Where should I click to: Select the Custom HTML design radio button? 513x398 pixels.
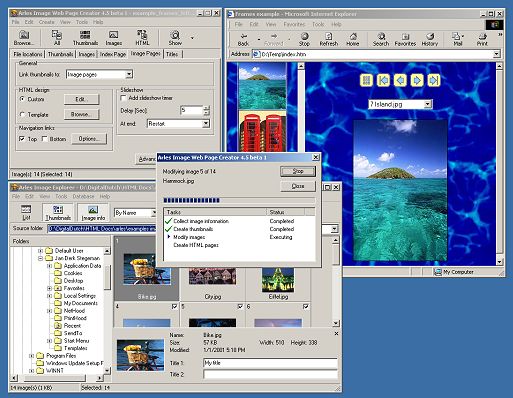tap(22, 99)
